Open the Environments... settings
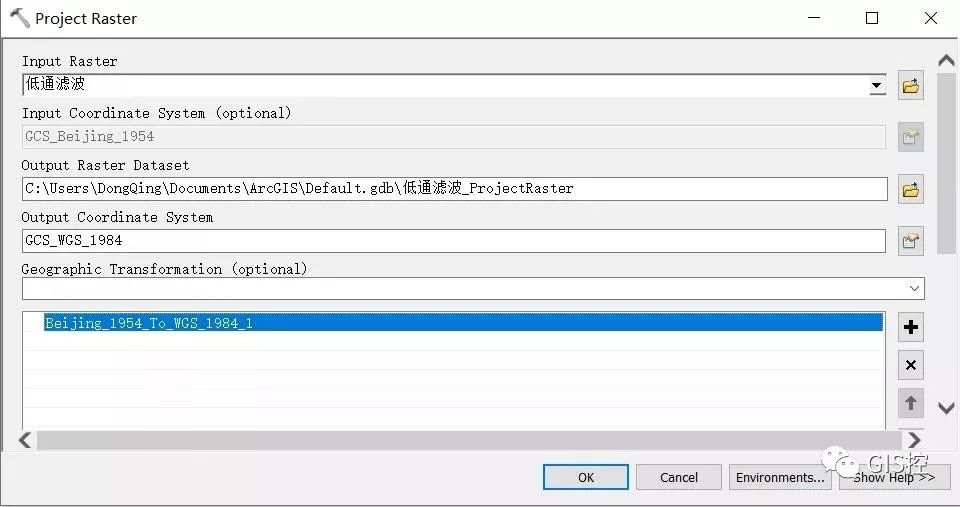 780,477
